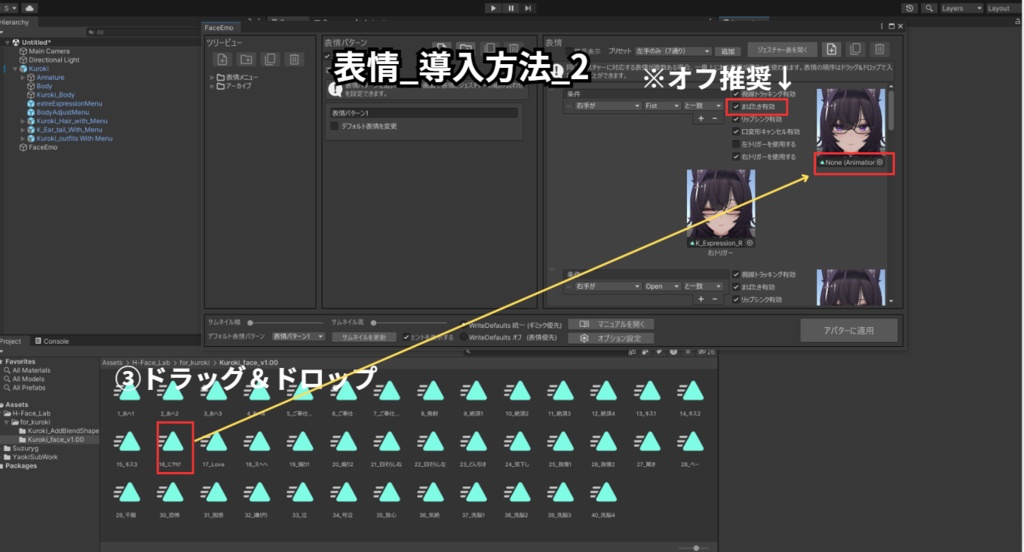Delete the expression in 表情 panel

(x=879, y=49)
